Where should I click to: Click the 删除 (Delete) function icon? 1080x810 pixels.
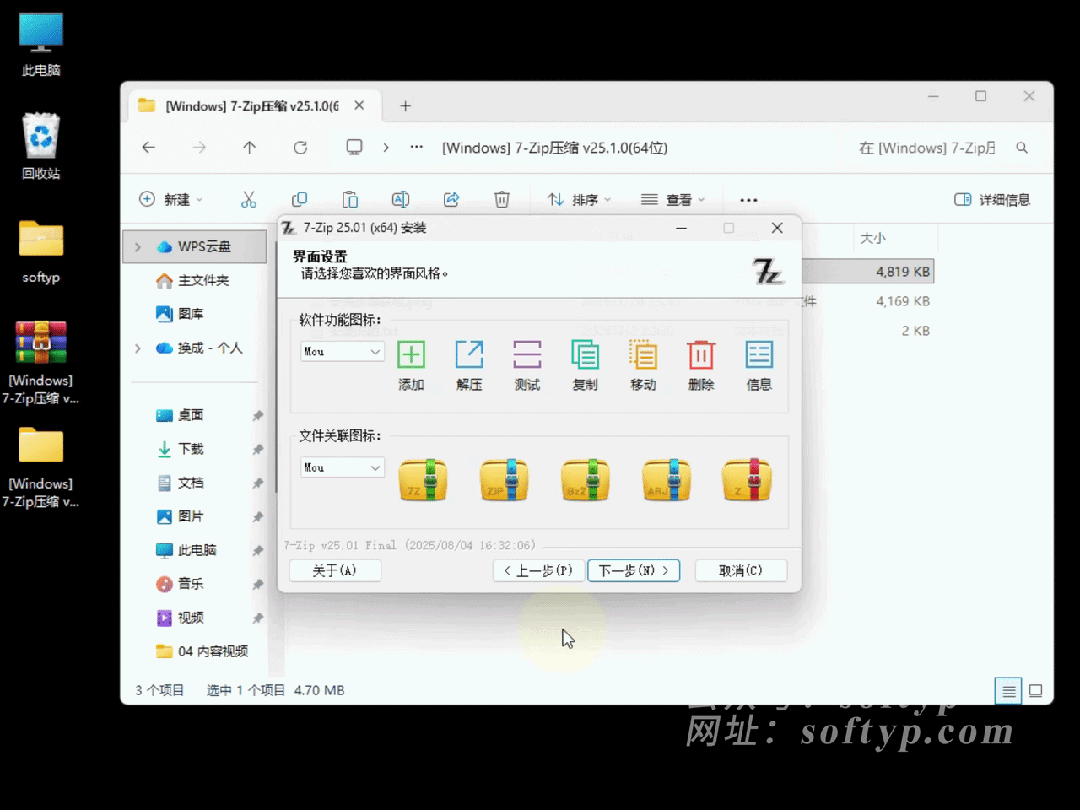(700, 355)
